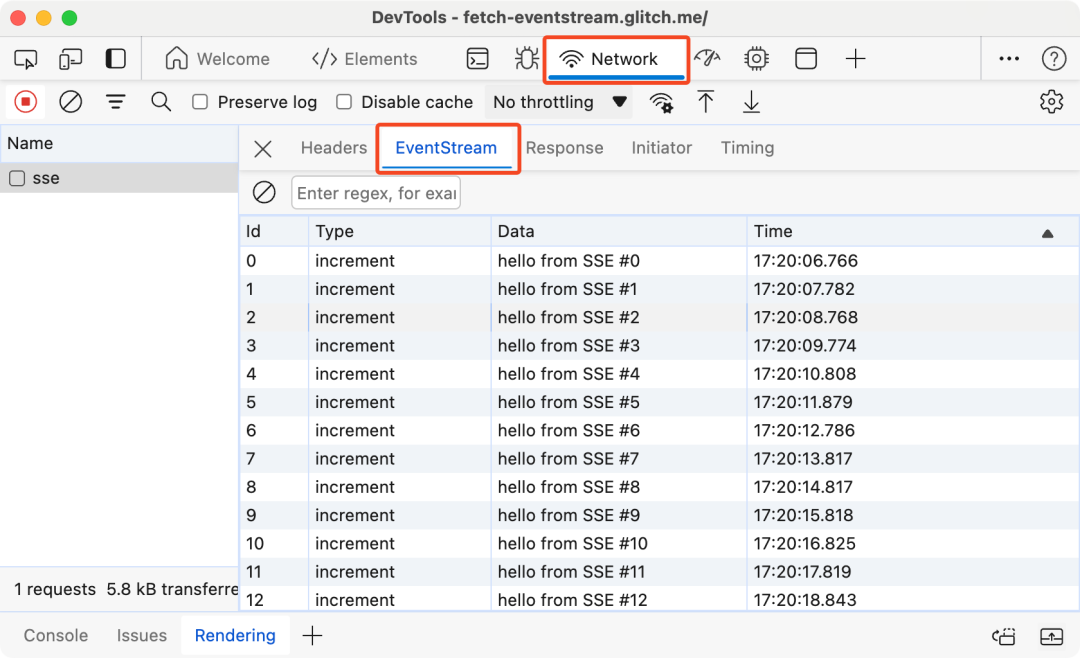Viewport: 1080px width, 658px height.
Task: Open the No throttling dropdown
Action: (559, 102)
